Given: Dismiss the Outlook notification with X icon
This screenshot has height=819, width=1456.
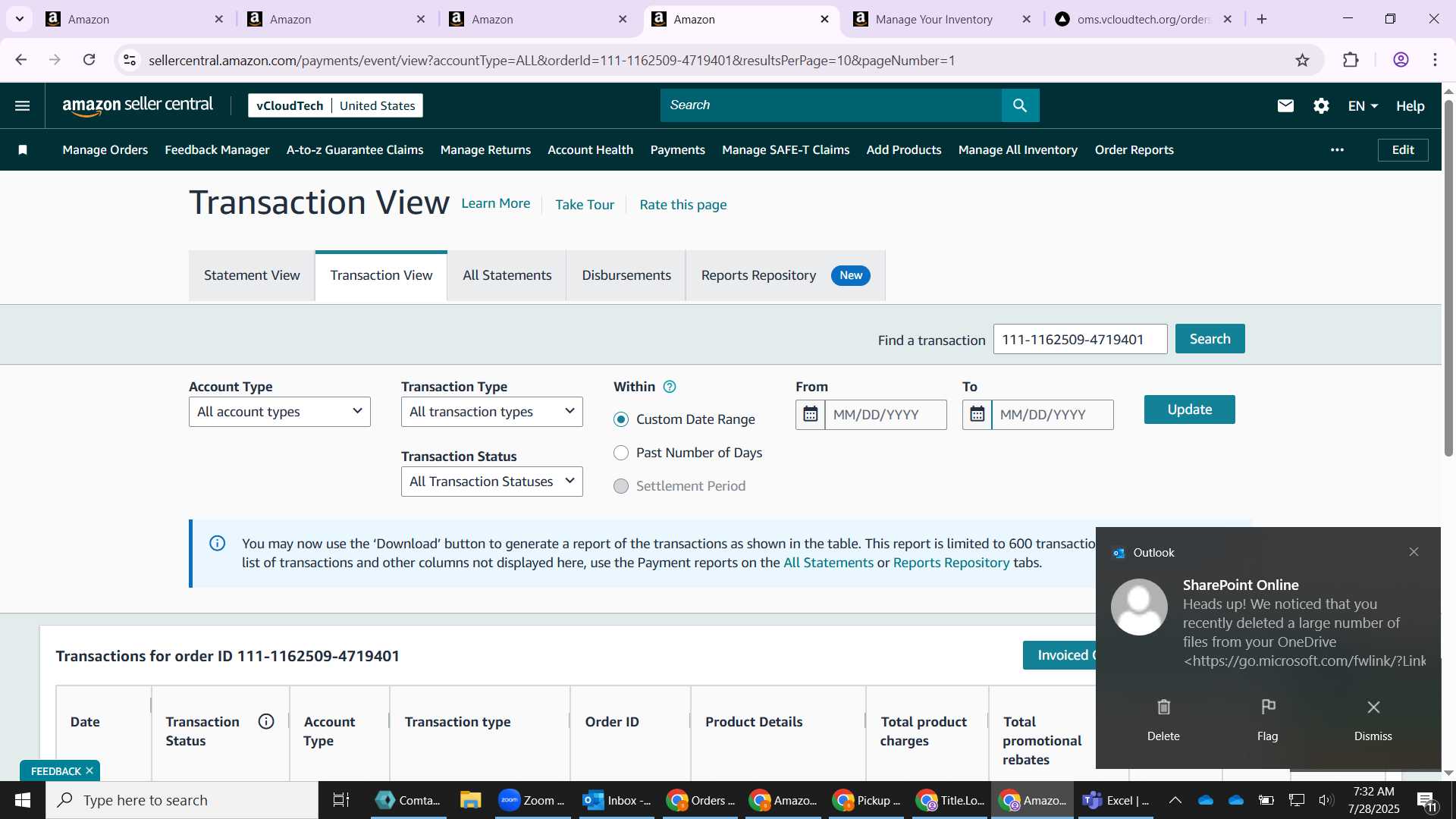Looking at the screenshot, I should point(1373,708).
